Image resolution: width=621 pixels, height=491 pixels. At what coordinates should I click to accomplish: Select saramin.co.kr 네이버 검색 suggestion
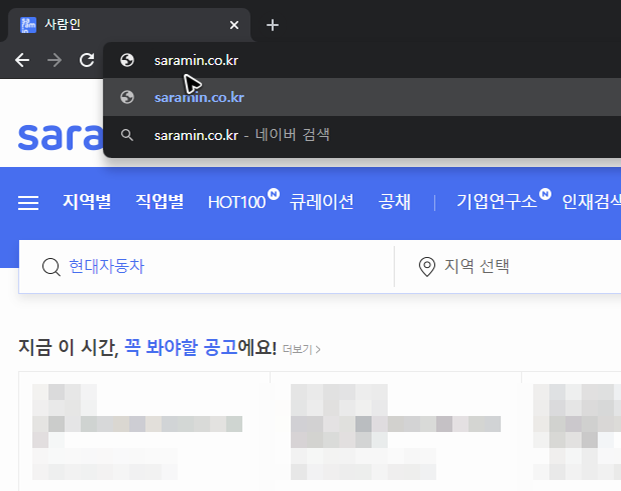[x=362, y=135]
